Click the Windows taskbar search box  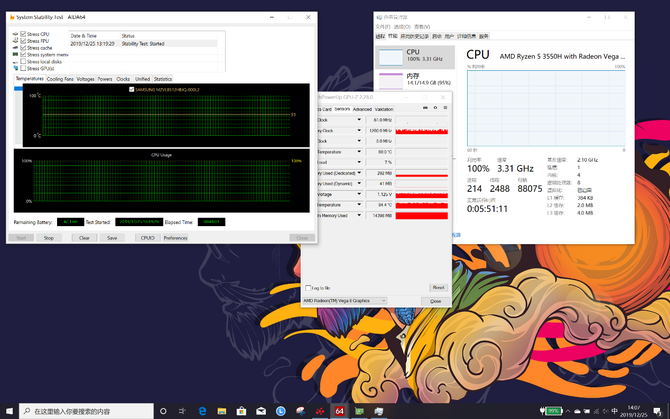[x=86, y=411]
